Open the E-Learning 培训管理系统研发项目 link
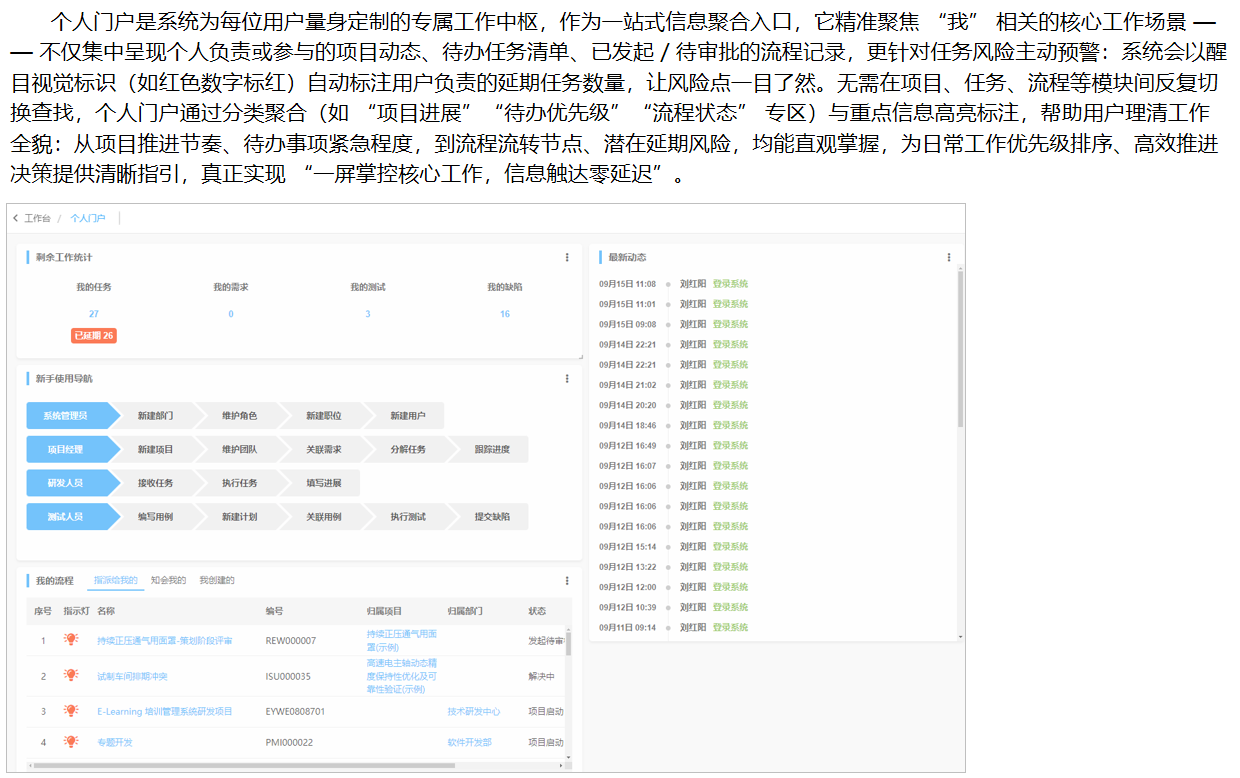The image size is (1240, 778). click(162, 712)
